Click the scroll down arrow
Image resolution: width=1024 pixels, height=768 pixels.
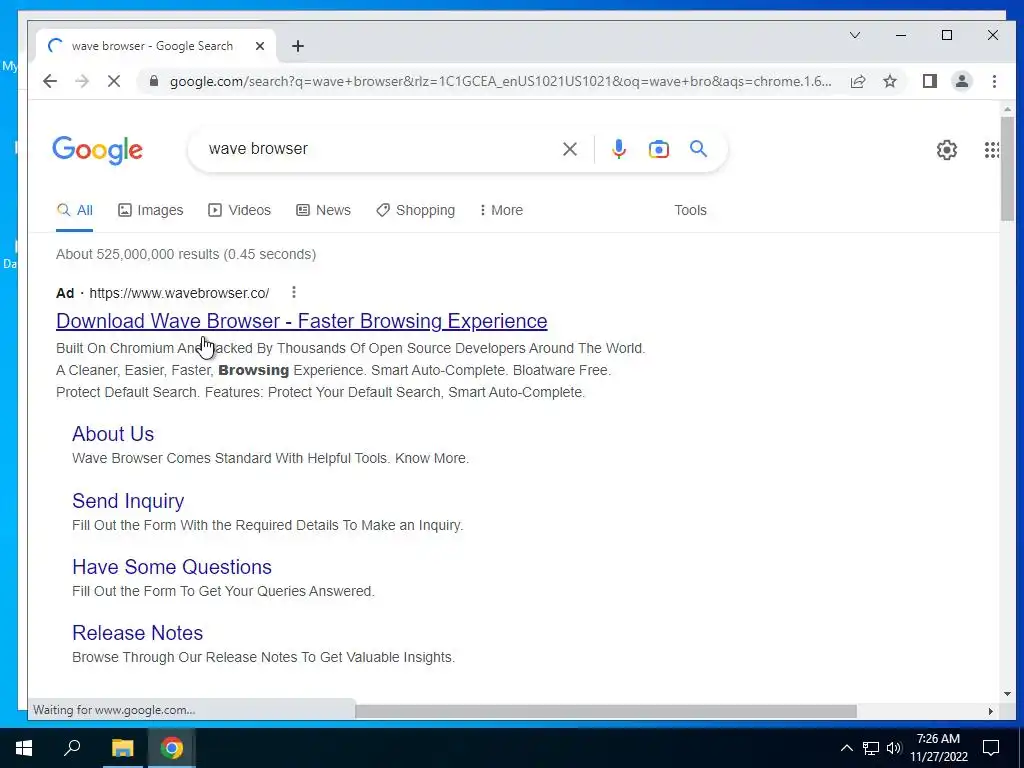(1007, 694)
